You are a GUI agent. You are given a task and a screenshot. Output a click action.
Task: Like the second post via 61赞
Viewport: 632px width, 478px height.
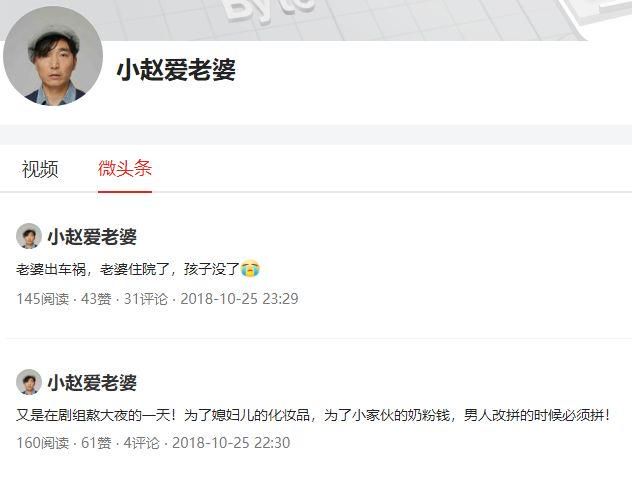coord(96,443)
